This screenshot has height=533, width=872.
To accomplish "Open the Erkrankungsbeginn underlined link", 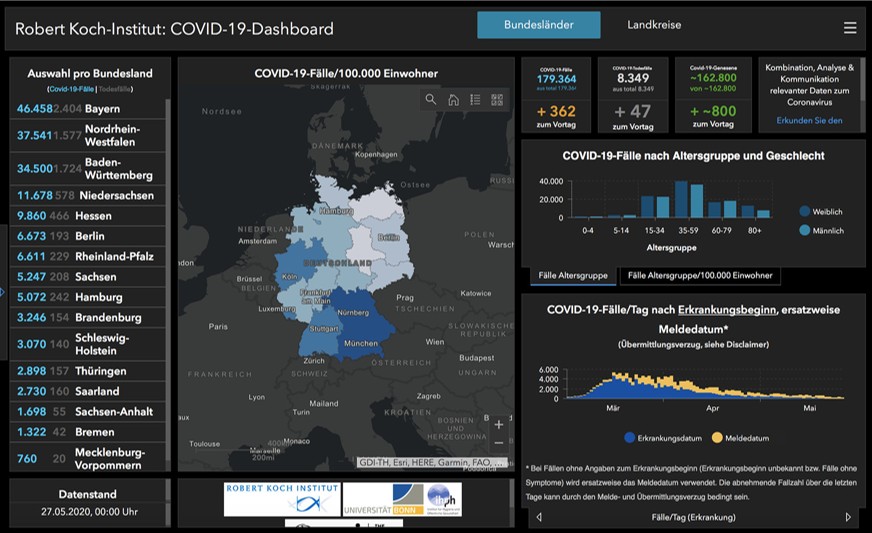I will [726, 310].
